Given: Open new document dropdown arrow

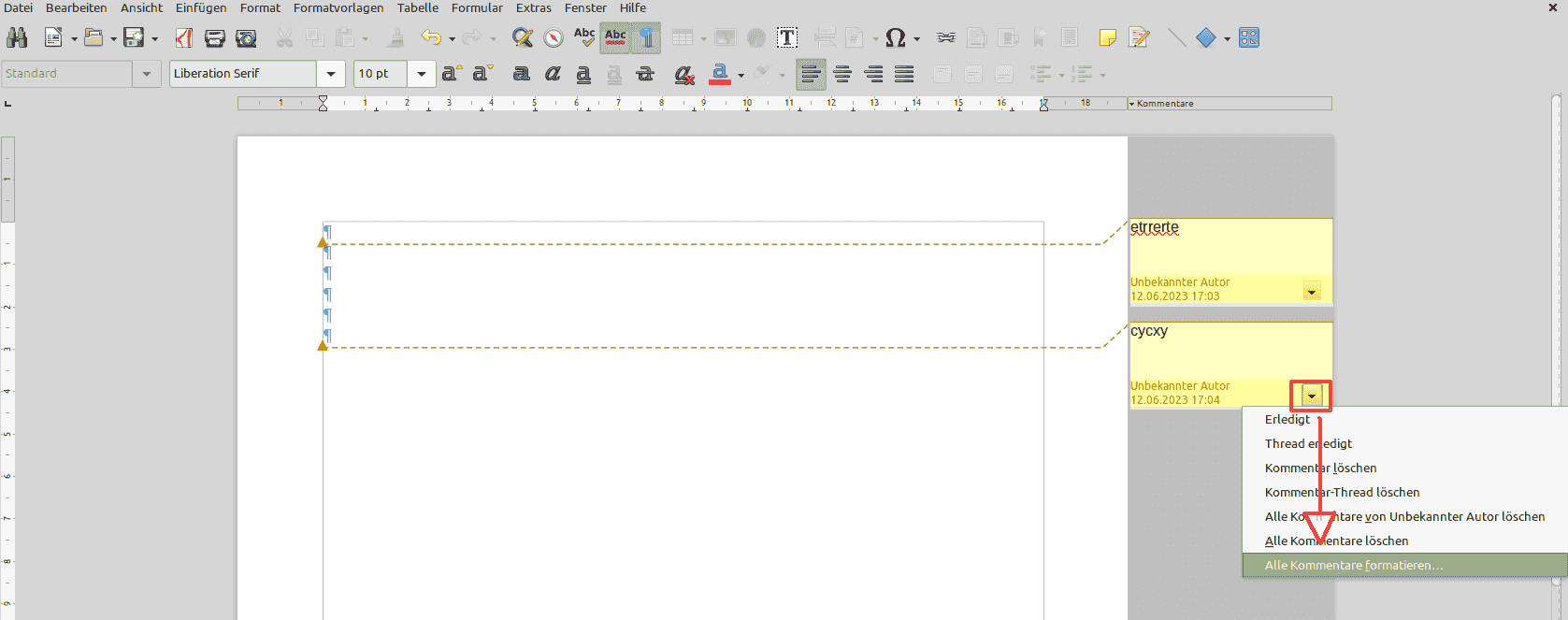Looking at the screenshot, I should 74,38.
